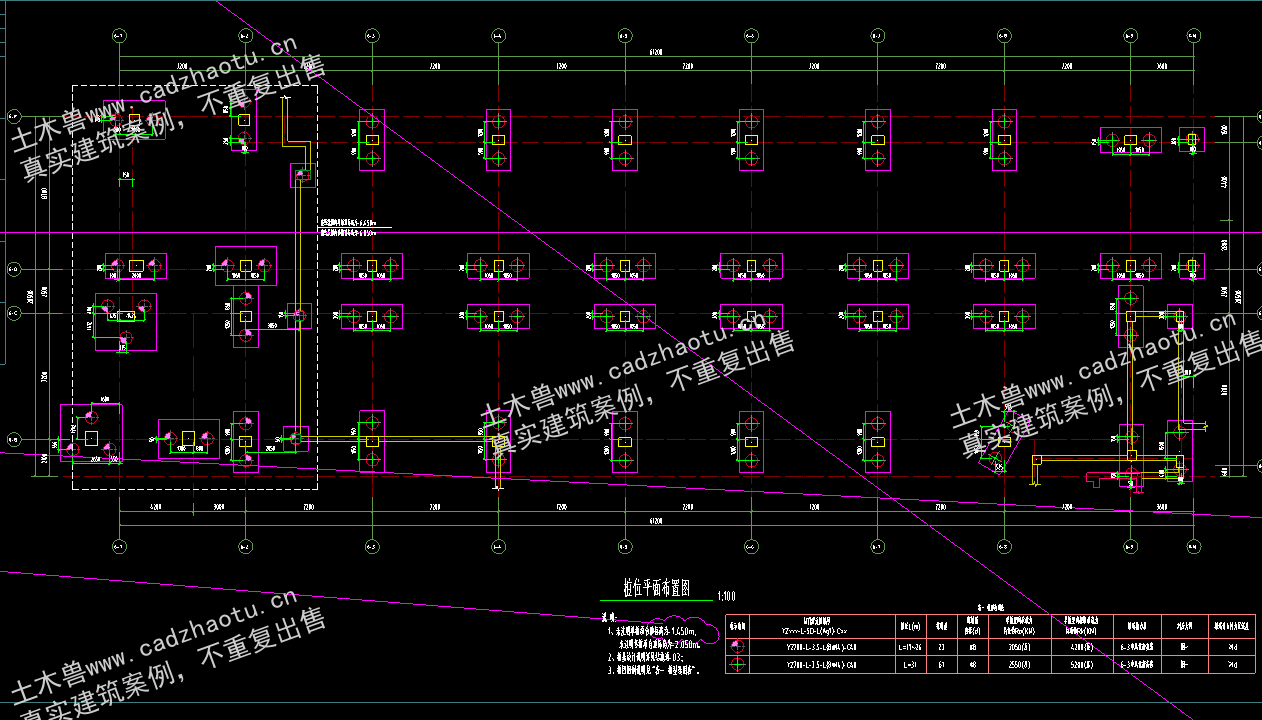Click the top-left grid axis bubble
The image size is (1262, 720).
click(119, 36)
